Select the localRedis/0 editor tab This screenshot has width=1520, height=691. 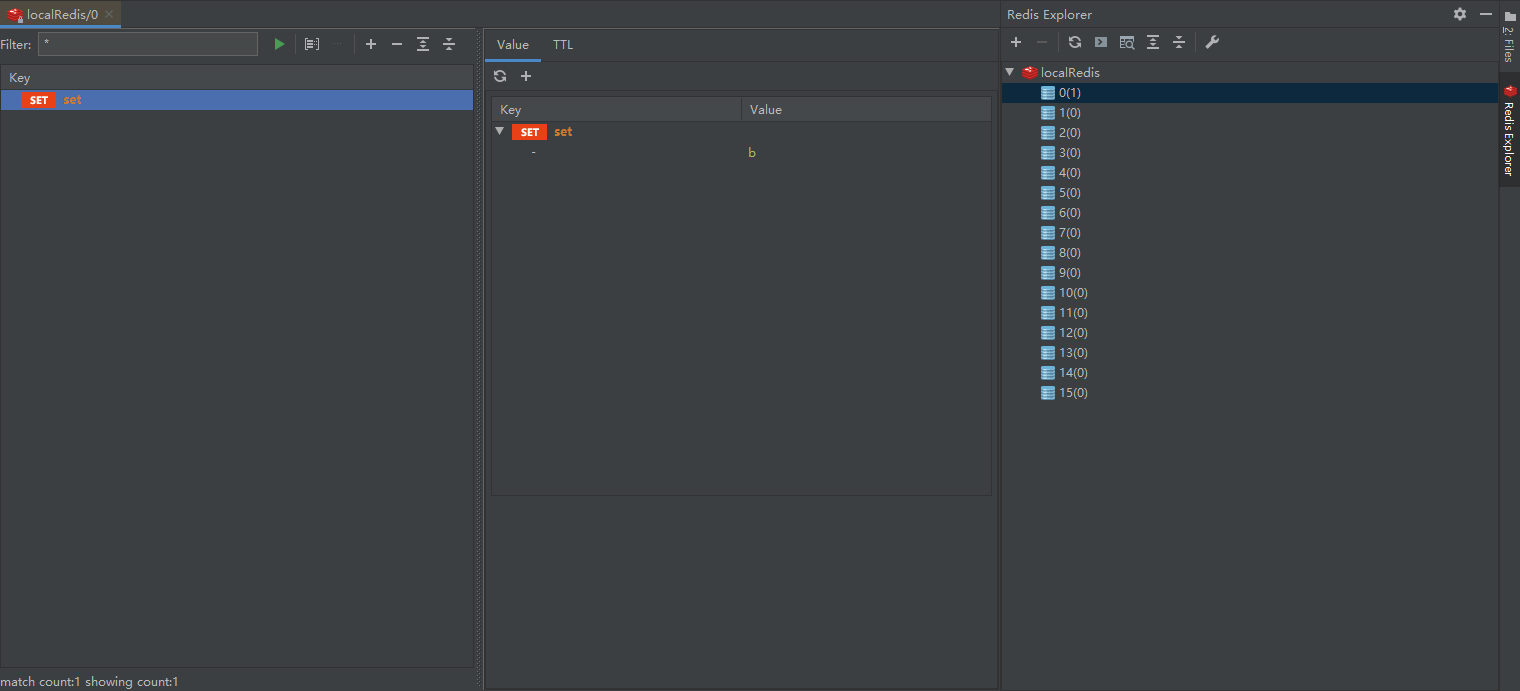[62, 14]
